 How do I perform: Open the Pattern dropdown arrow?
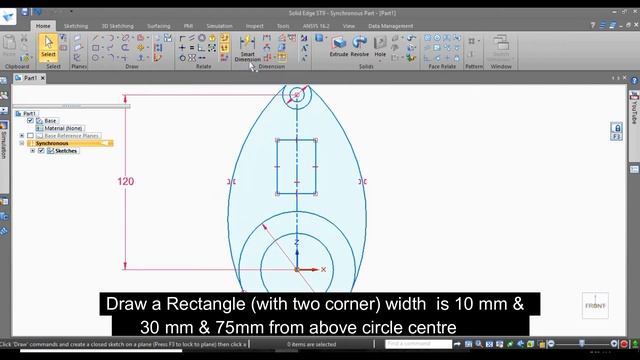(478, 41)
